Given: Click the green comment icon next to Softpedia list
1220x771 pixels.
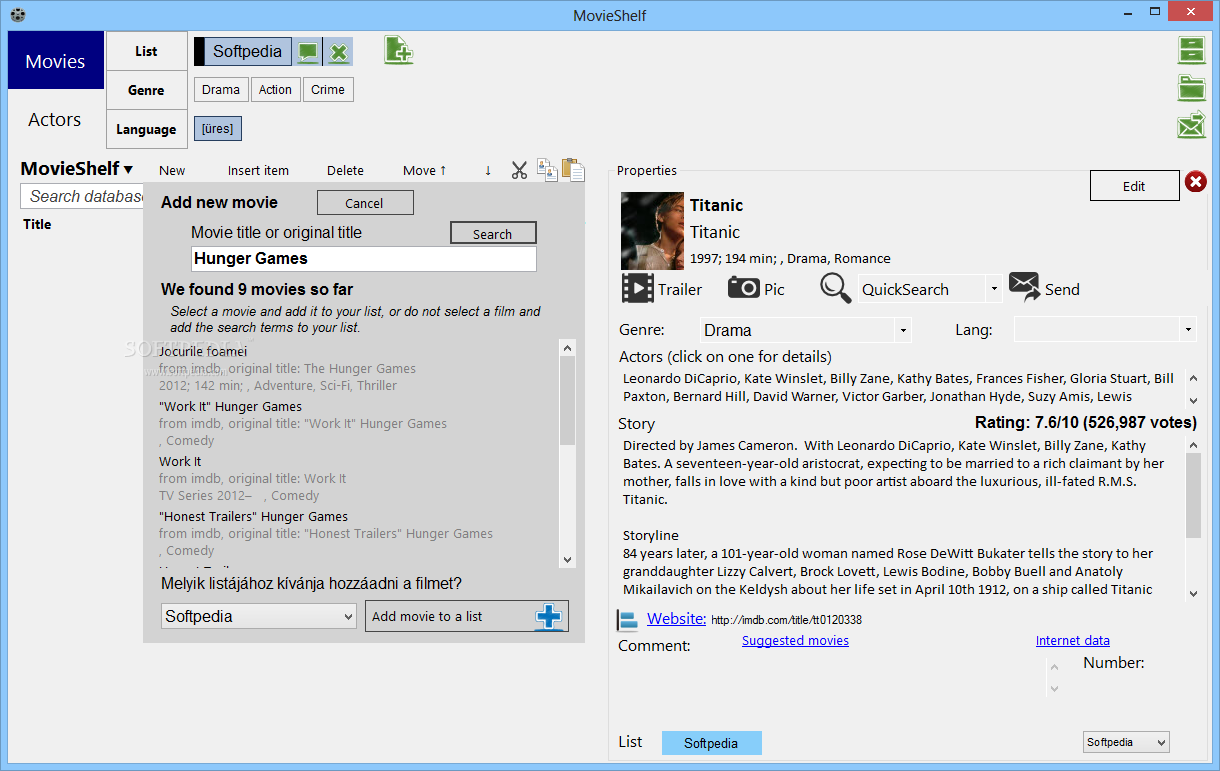Looking at the screenshot, I should (x=308, y=52).
